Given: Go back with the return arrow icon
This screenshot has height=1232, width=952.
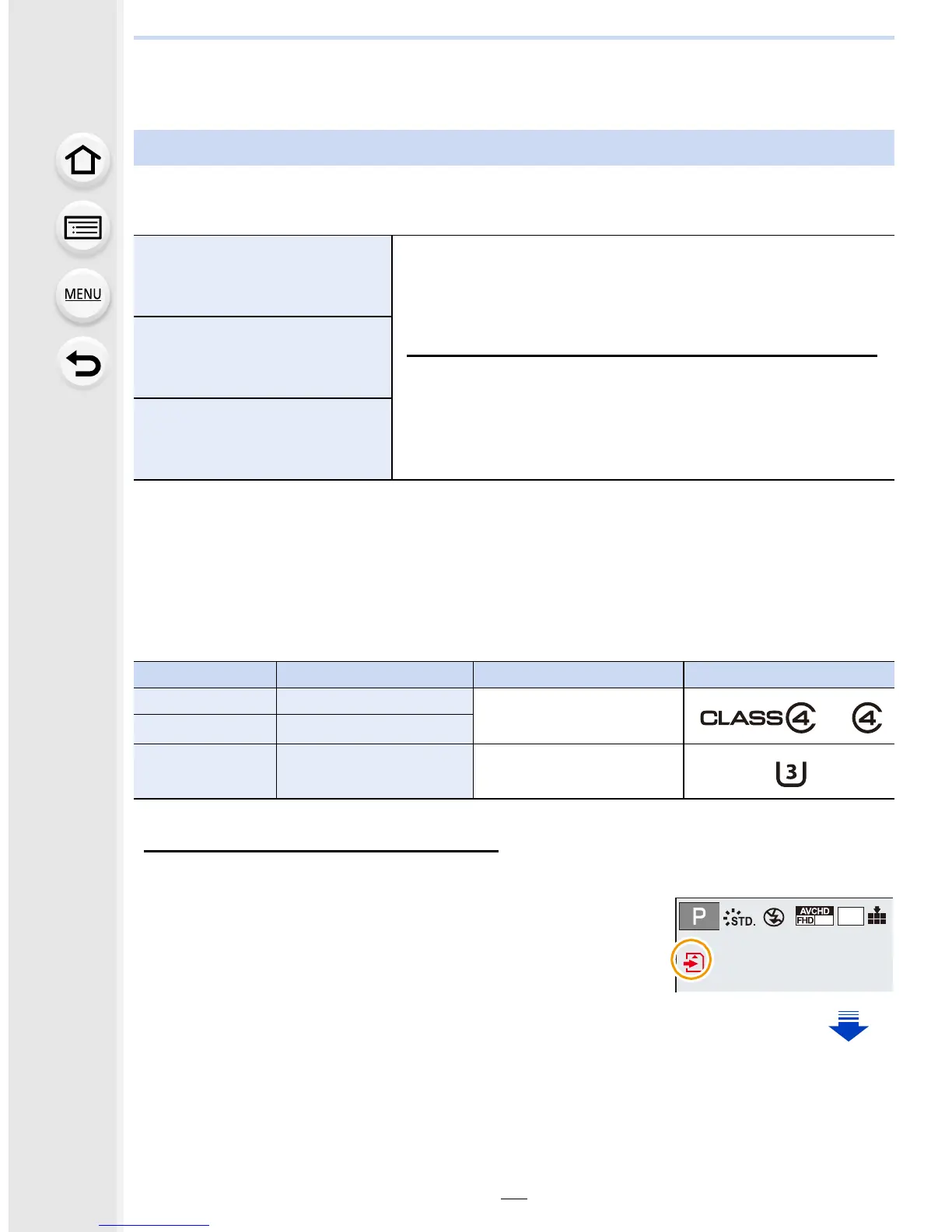Looking at the screenshot, I should click(x=82, y=363).
